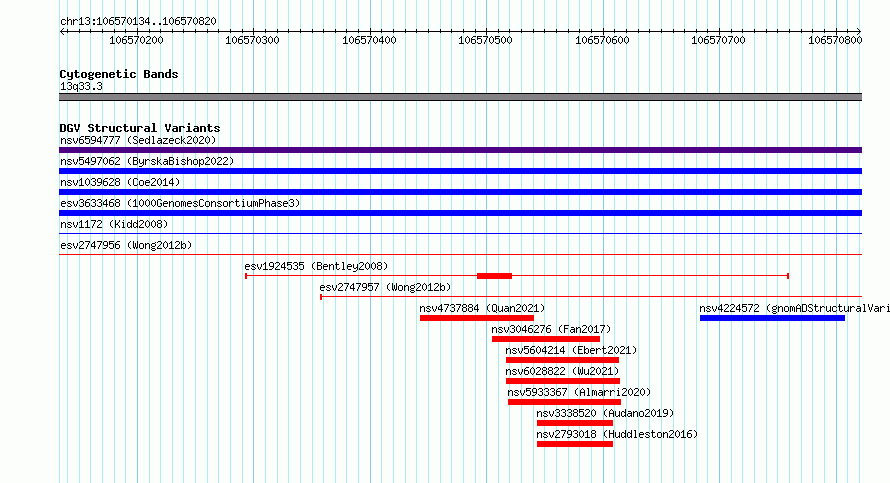The height and width of the screenshot is (483, 890).
Task: Click the Cytogenetic Bands track heading
Action: (x=119, y=74)
